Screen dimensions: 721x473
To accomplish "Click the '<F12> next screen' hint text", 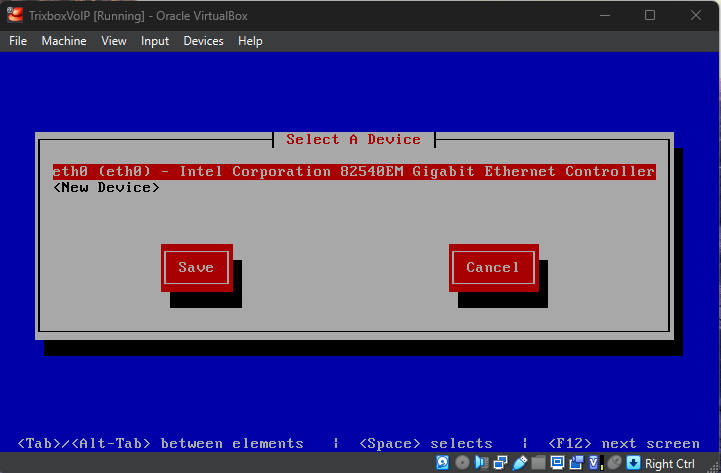I will tap(624, 444).
